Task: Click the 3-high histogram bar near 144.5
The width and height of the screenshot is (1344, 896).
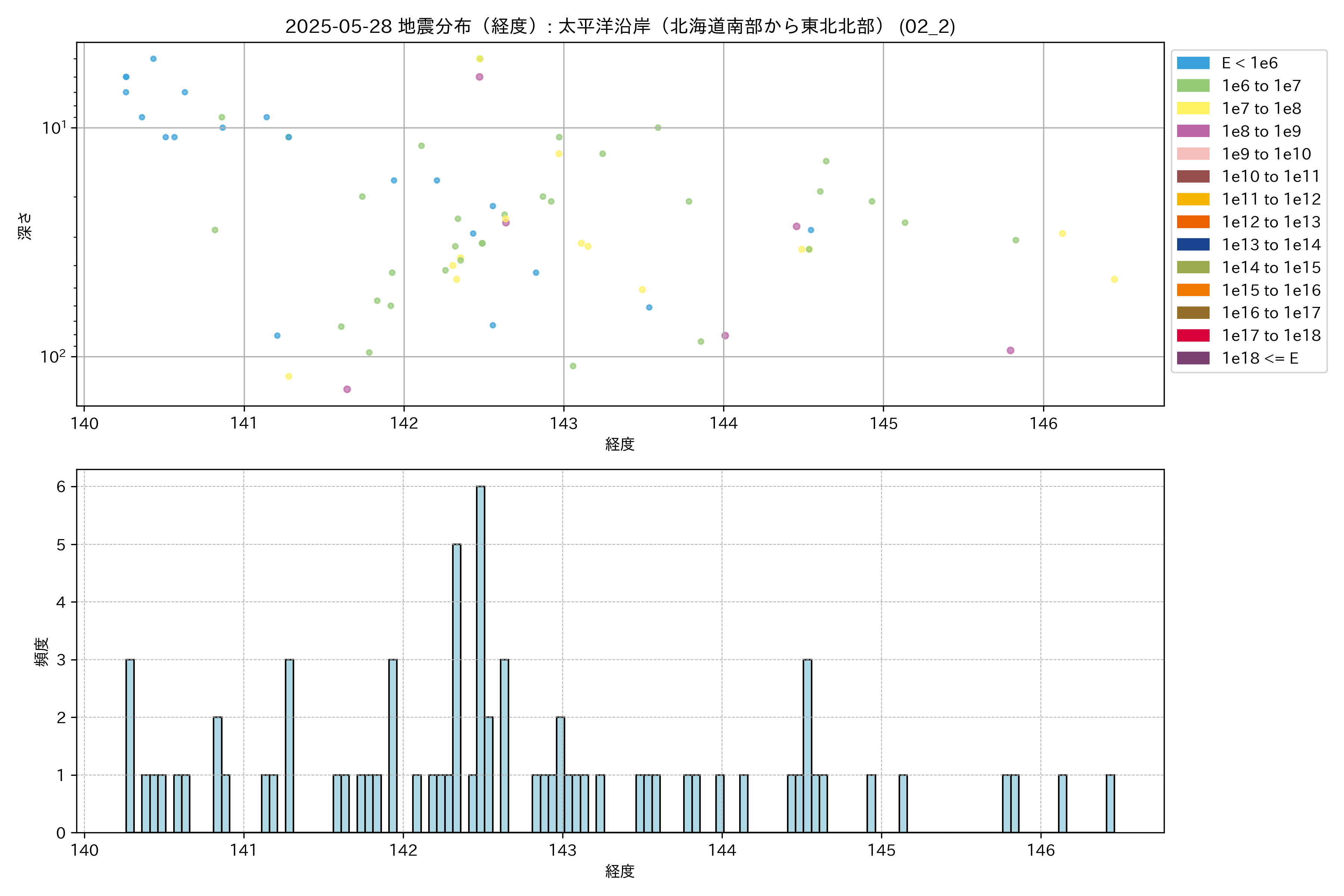Action: [x=807, y=746]
